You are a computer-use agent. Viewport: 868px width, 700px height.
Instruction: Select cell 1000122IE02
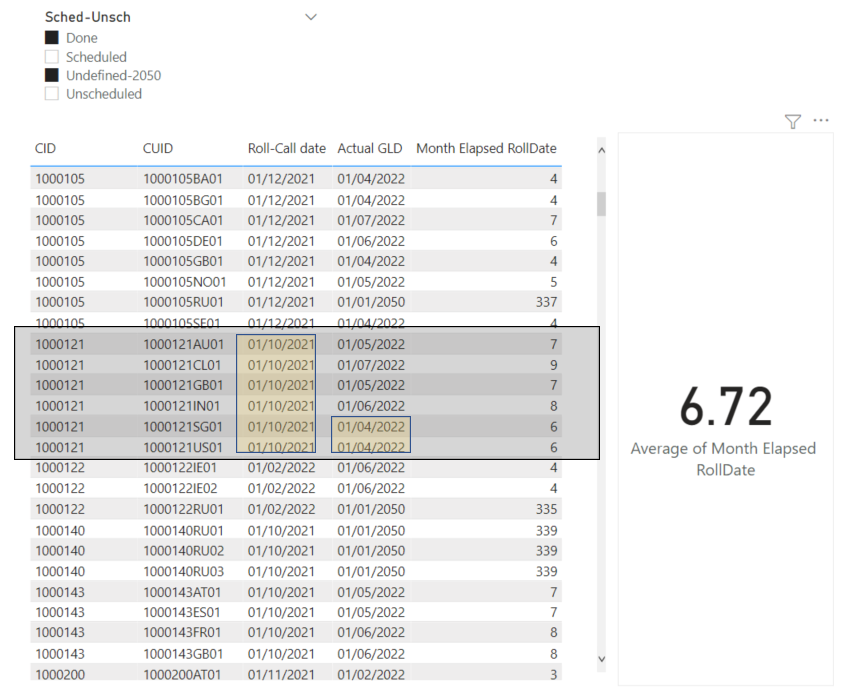180,488
